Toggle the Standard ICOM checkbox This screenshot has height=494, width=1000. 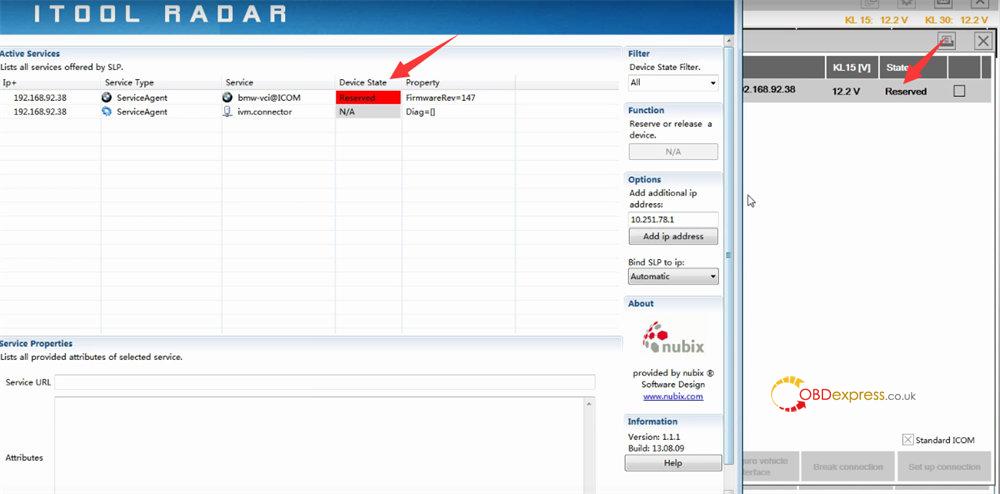pos(908,440)
